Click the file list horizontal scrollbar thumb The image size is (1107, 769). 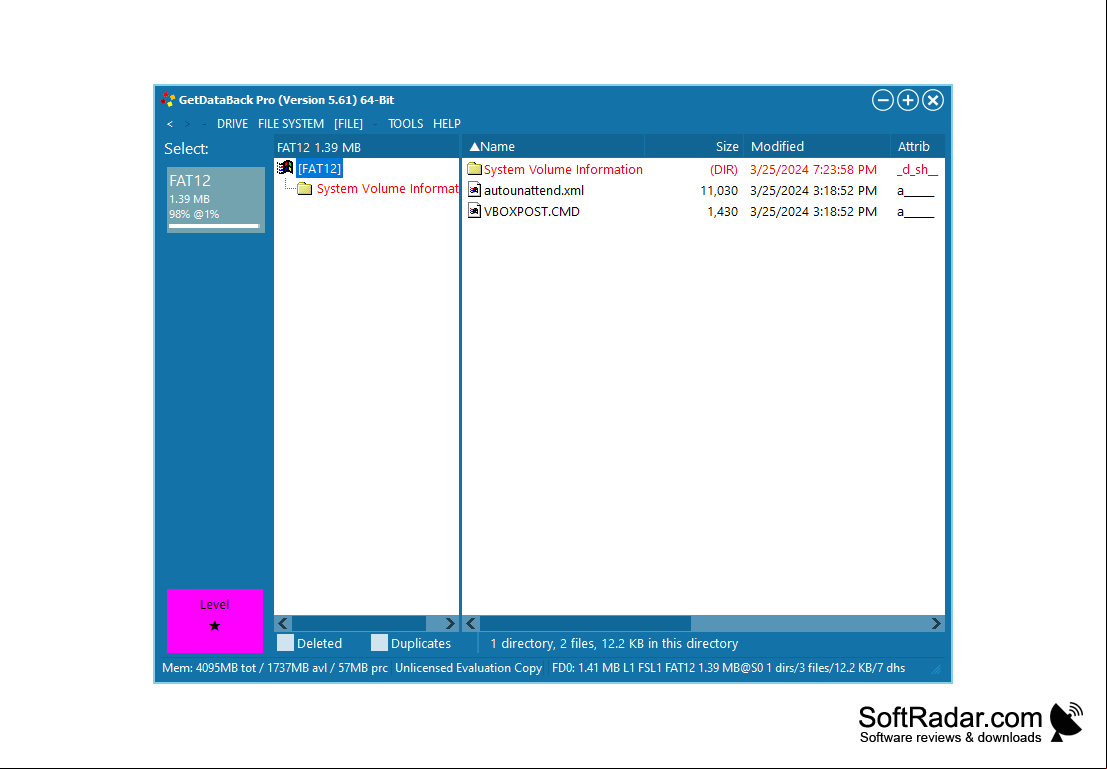pos(585,624)
